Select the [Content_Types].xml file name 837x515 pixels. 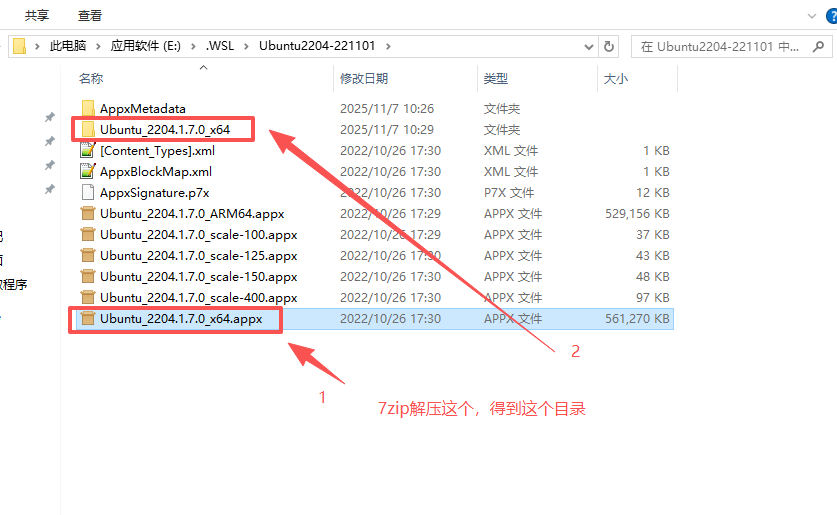pos(157,151)
